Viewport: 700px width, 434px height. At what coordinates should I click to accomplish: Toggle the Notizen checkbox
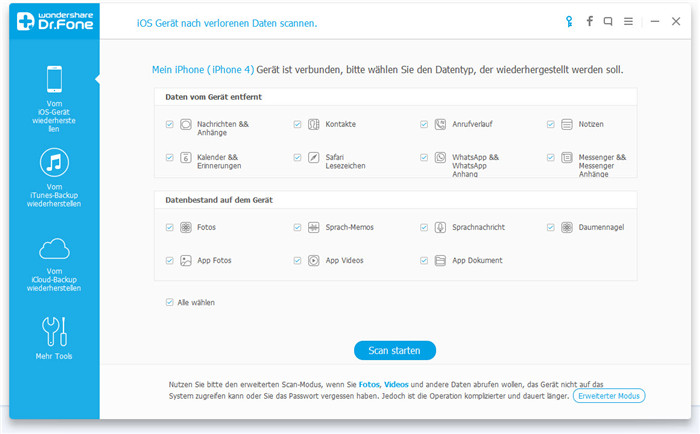tap(550, 124)
